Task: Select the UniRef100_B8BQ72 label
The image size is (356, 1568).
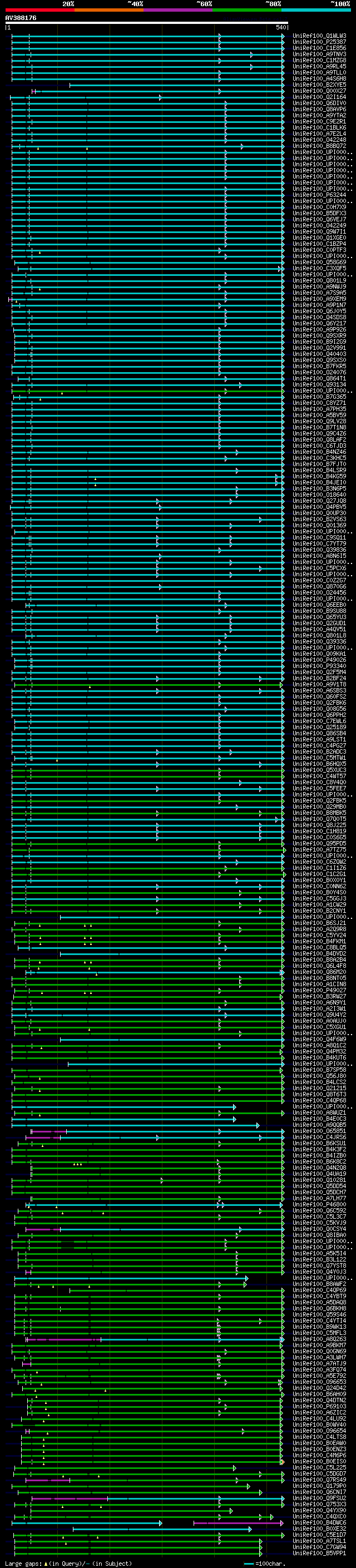Action: click(x=319, y=146)
